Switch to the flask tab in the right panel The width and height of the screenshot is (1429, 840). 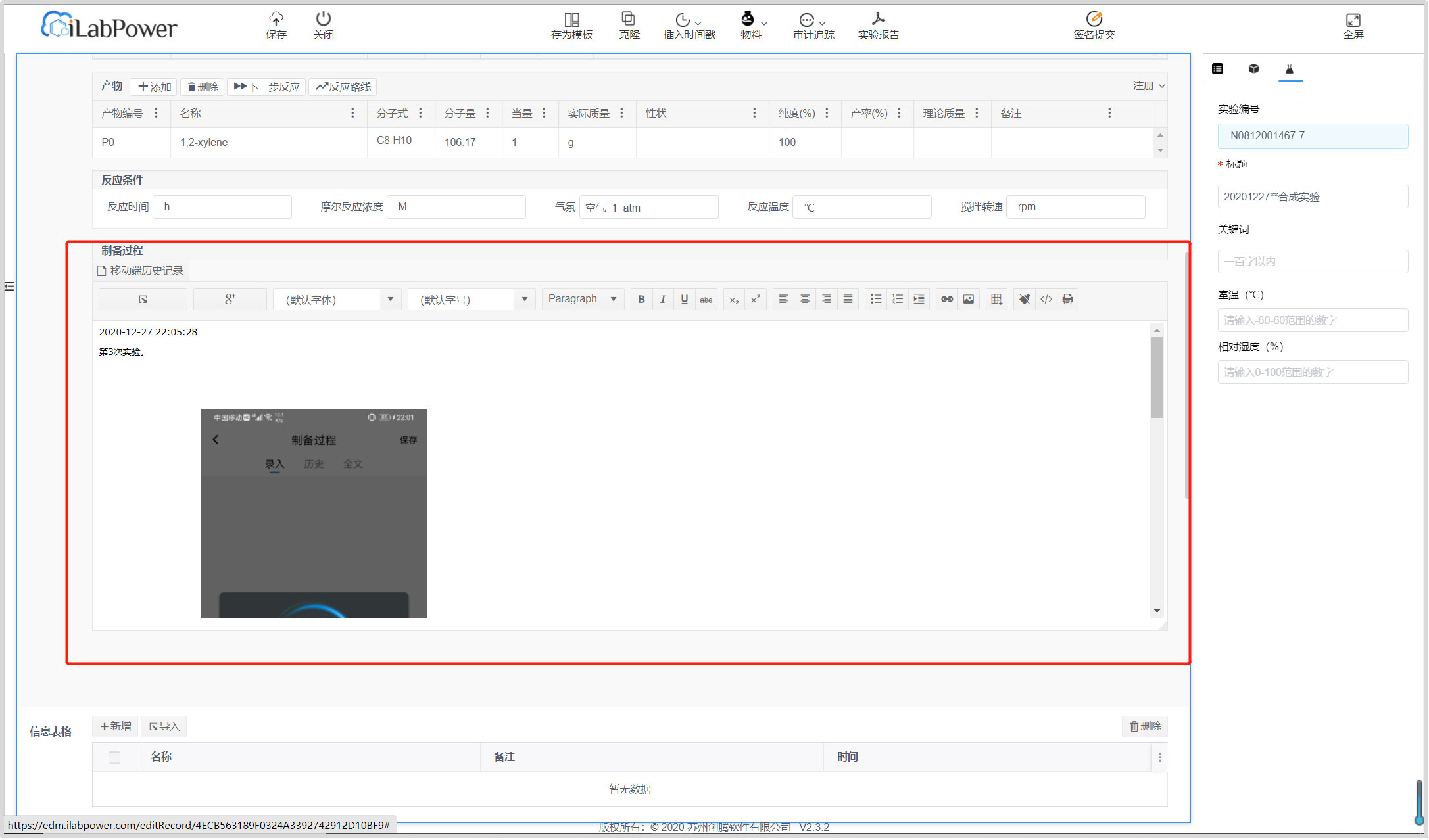click(x=1290, y=69)
